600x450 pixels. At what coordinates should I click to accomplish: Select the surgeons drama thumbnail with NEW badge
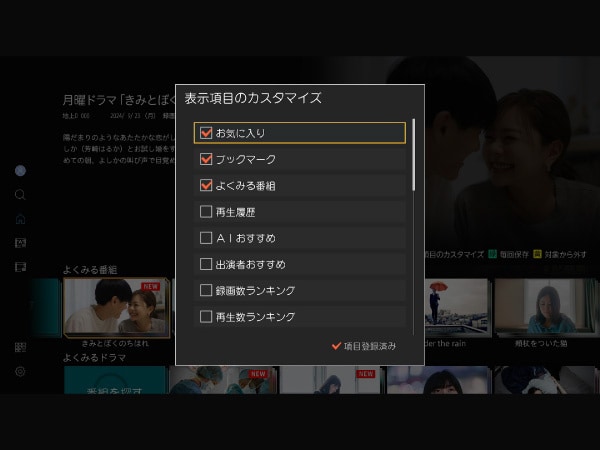pyautogui.click(x=223, y=380)
